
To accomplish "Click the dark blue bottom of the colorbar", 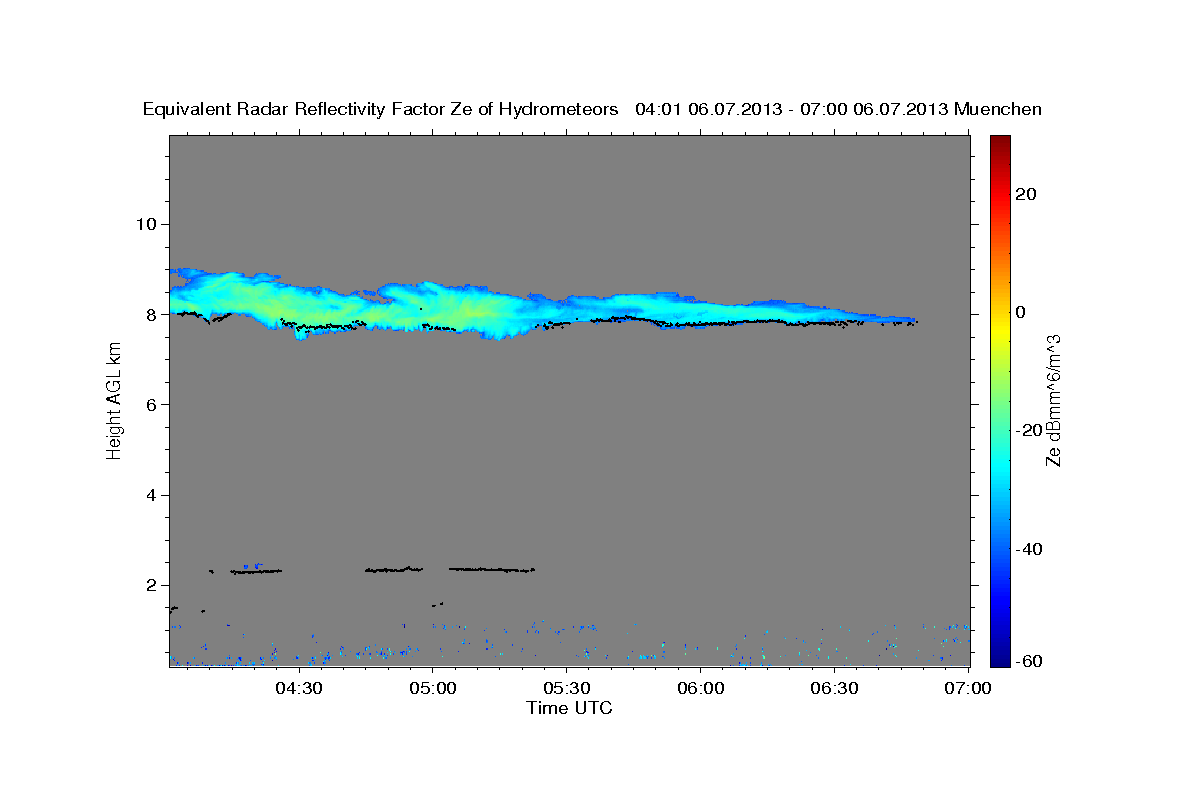I will click(x=999, y=658).
